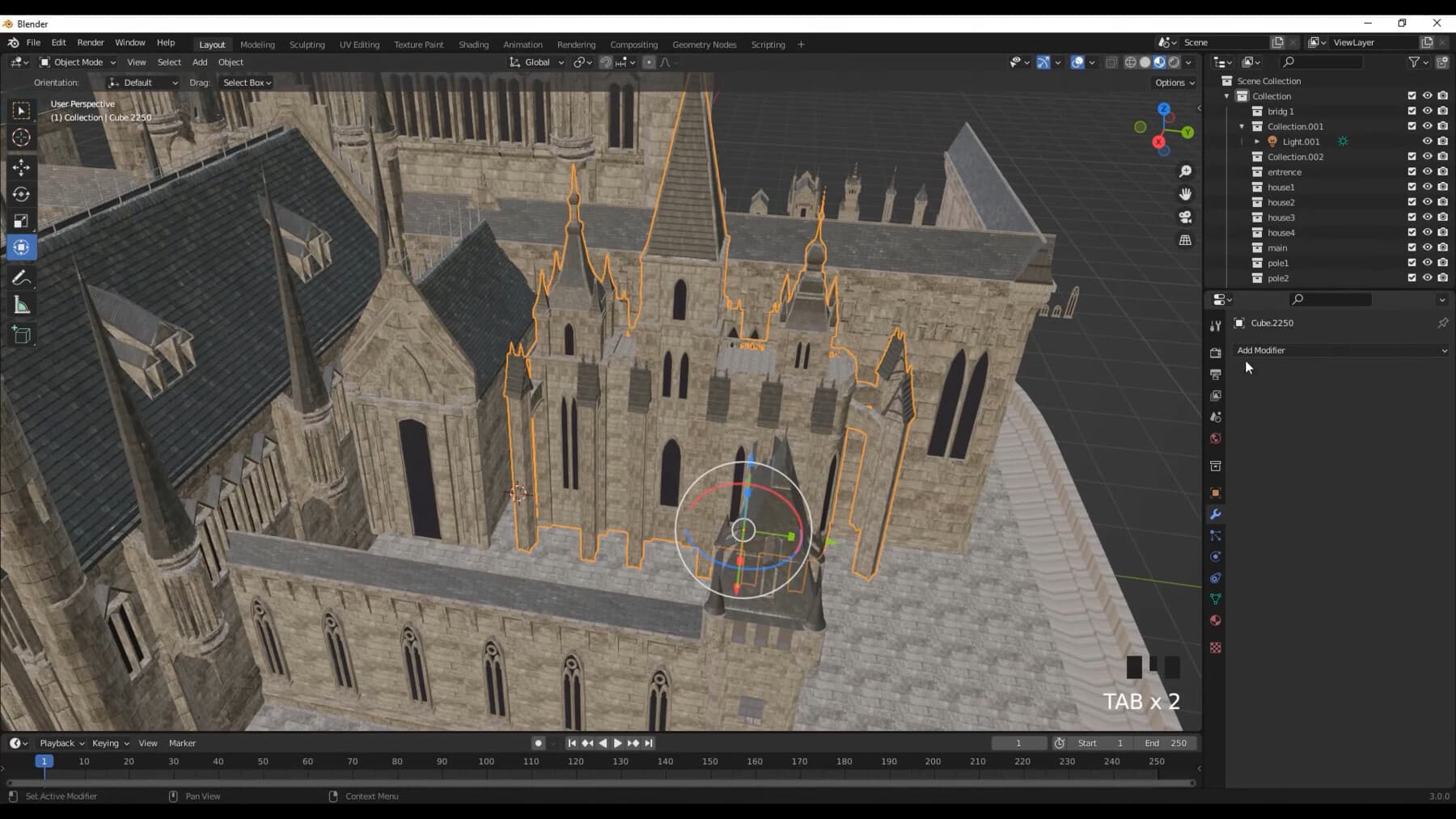Click the End frame field

click(x=1165, y=743)
